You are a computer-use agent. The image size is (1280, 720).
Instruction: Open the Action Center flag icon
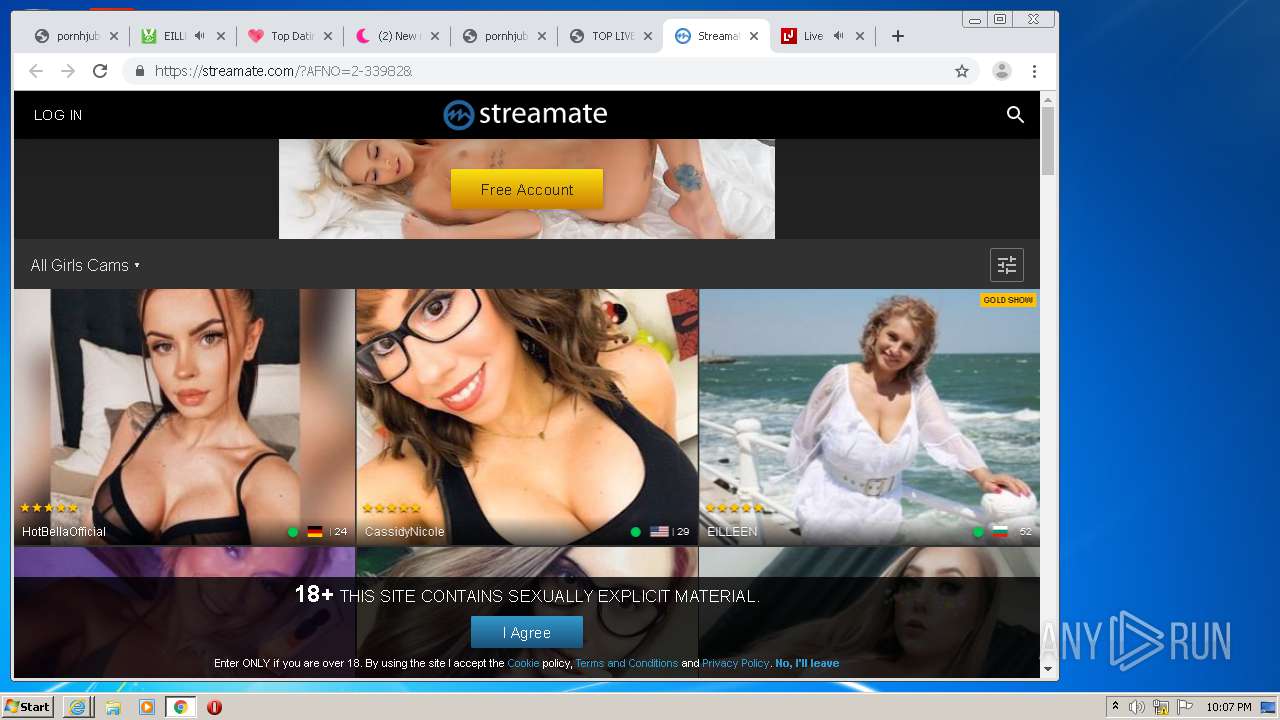1185,707
